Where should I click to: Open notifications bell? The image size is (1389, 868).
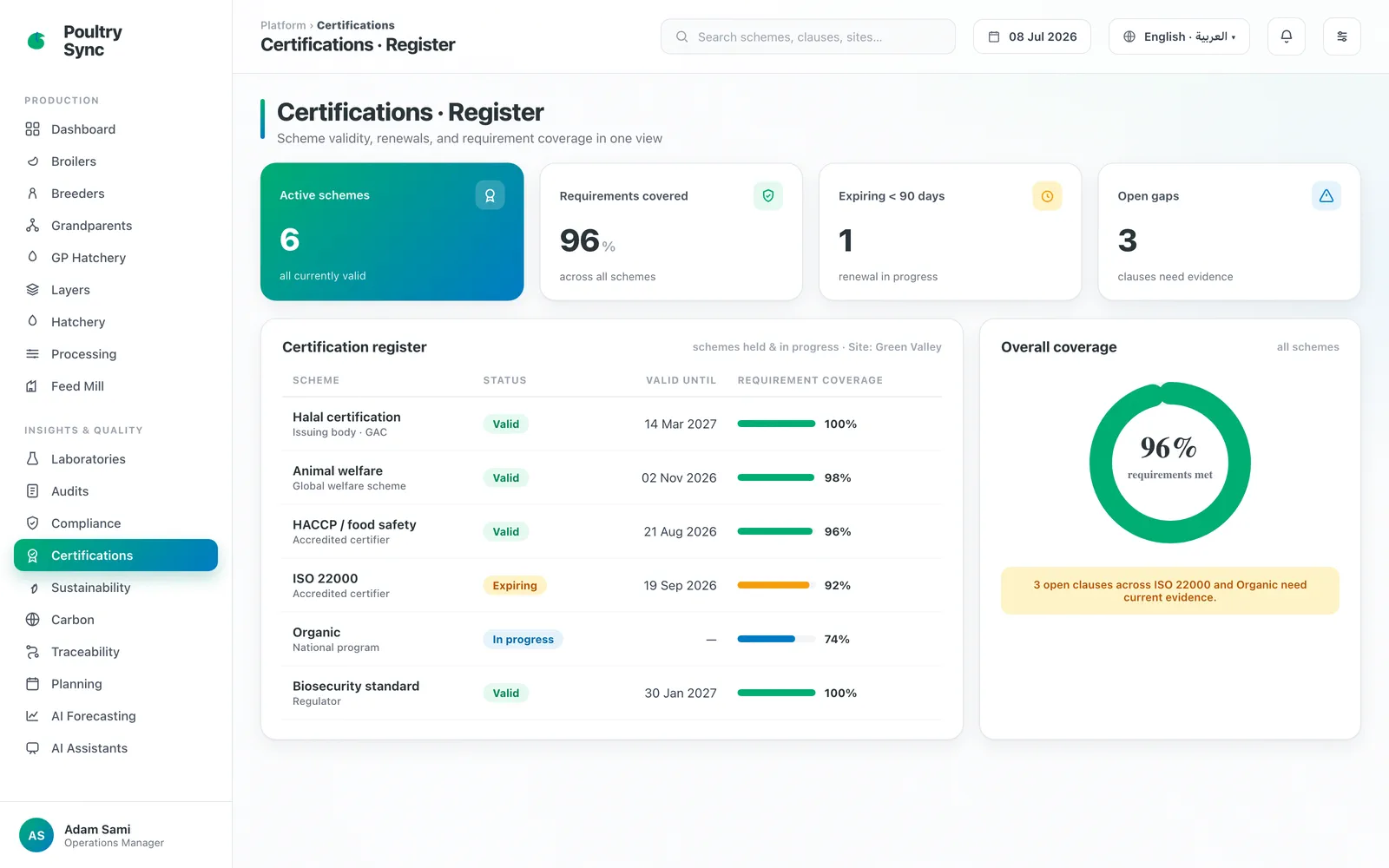[1287, 36]
